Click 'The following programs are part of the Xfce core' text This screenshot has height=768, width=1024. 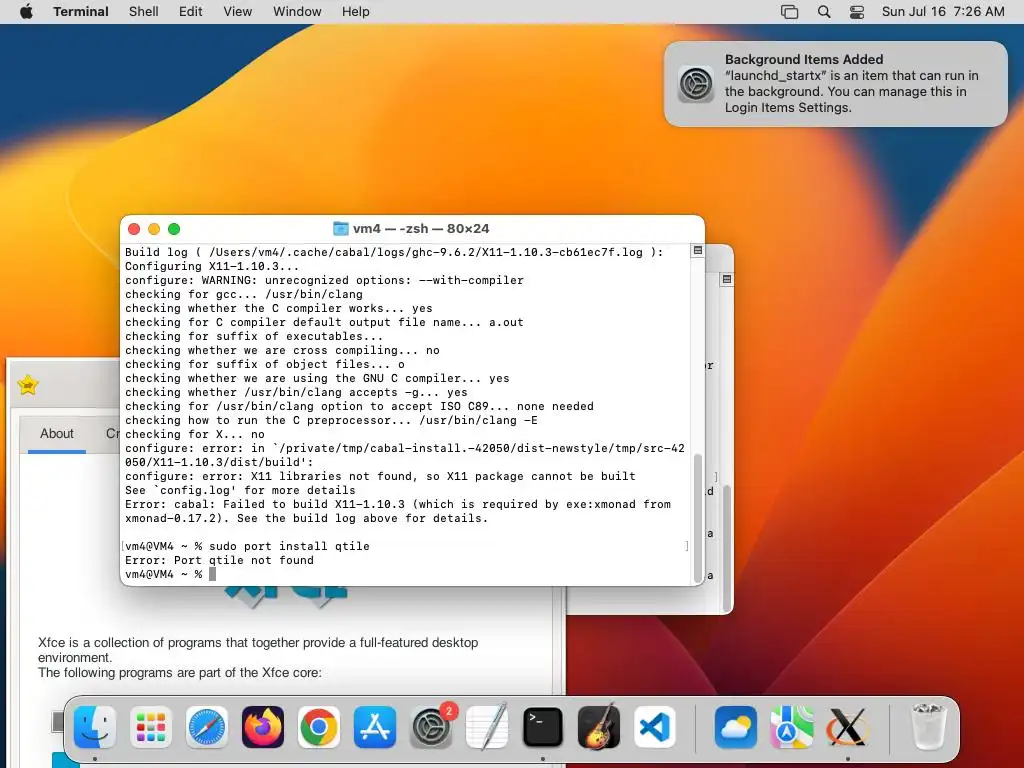click(x=180, y=673)
